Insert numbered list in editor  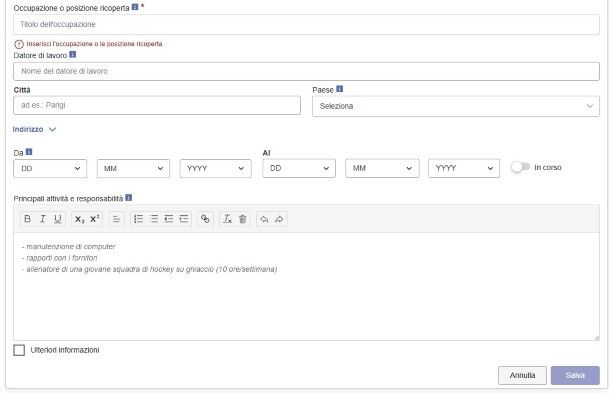click(x=138, y=219)
